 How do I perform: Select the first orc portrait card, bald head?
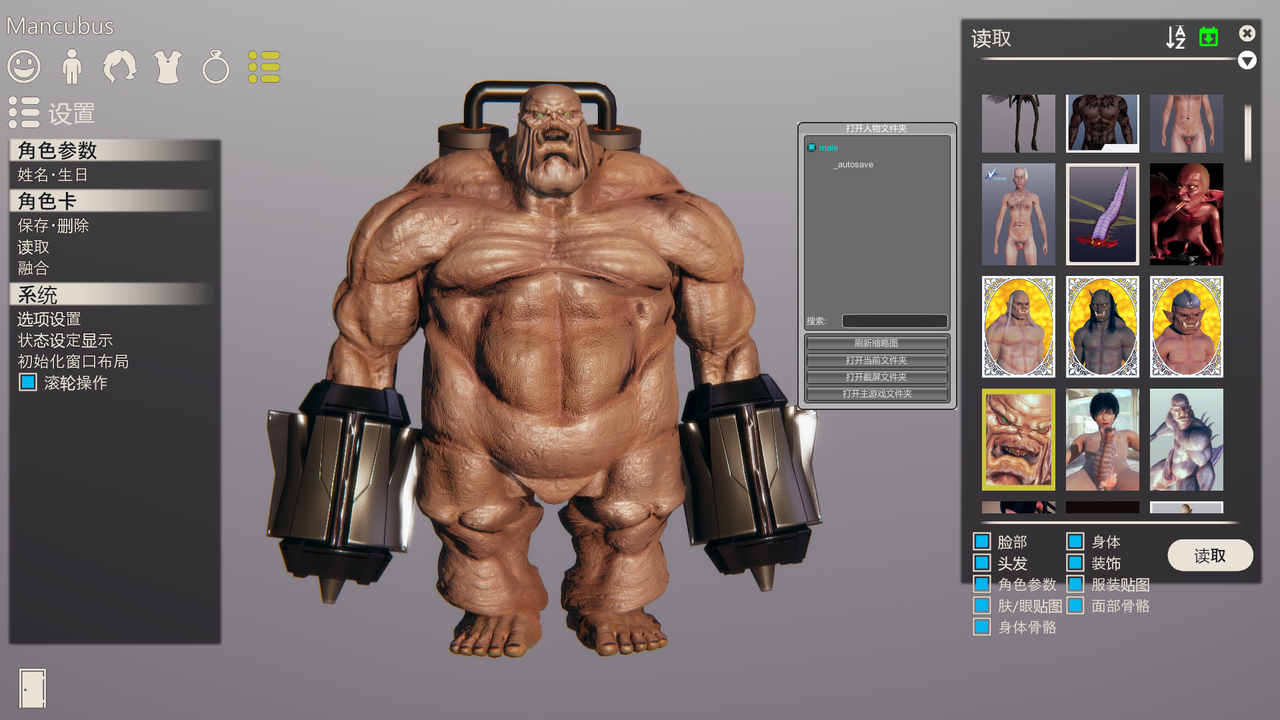[x=1018, y=327]
